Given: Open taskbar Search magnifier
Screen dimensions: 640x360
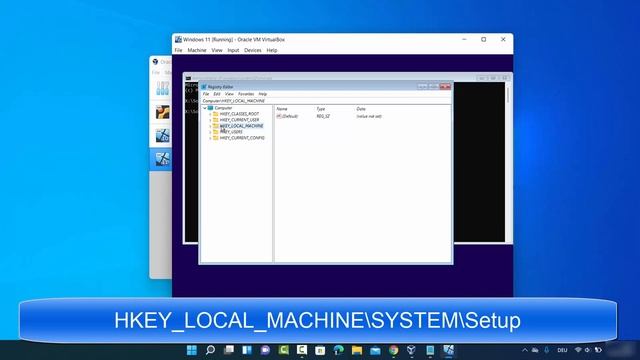Looking at the screenshot, I should tap(210, 350).
